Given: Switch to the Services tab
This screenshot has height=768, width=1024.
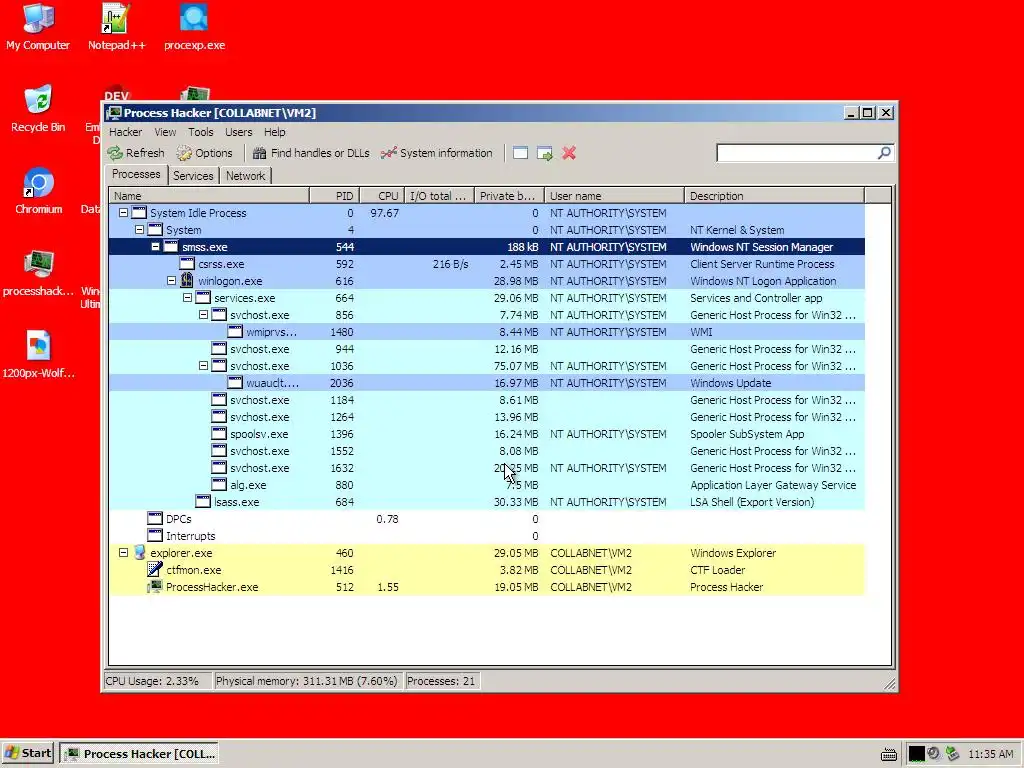Looking at the screenshot, I should coord(193,176).
